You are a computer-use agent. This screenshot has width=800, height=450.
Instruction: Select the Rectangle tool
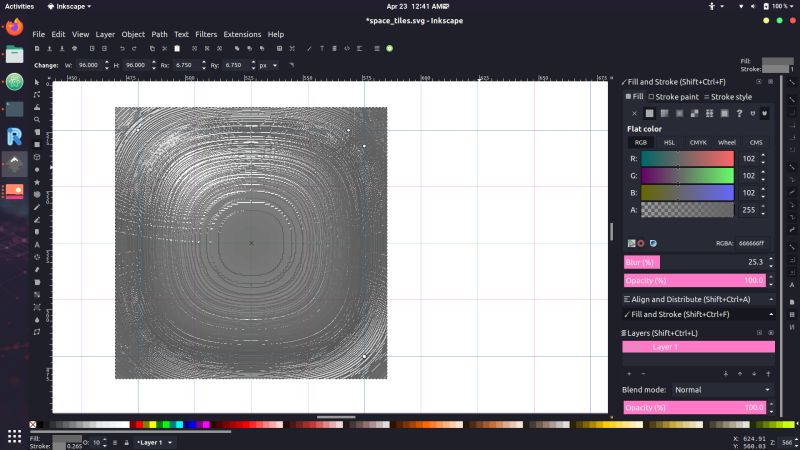[37, 144]
